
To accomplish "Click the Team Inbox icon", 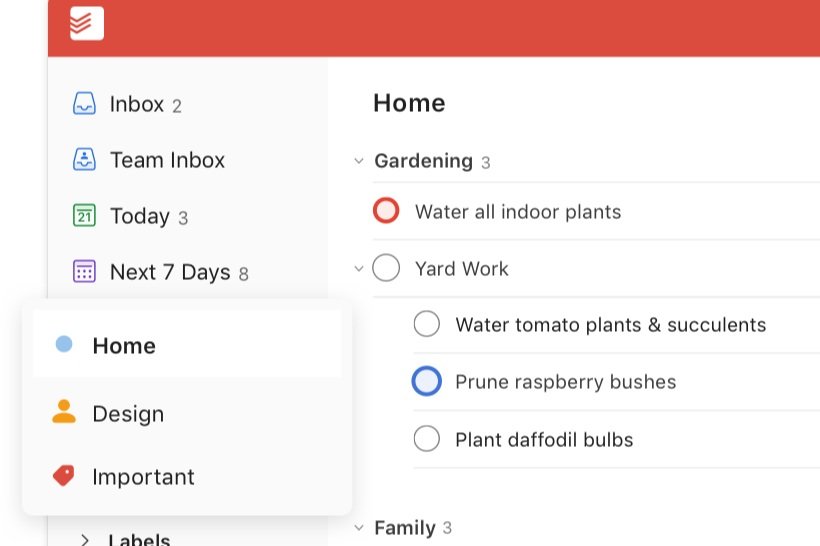I will (x=84, y=159).
